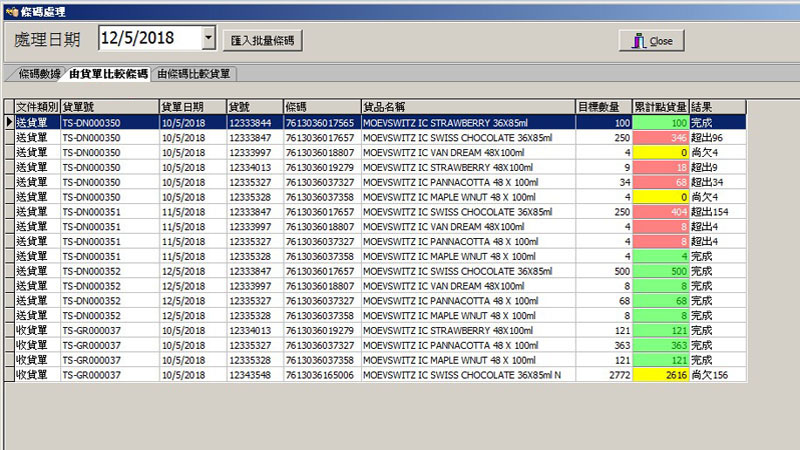The width and height of the screenshot is (800, 450).
Task: Open the 處理日期 date dropdown arrow
Action: click(x=208, y=39)
